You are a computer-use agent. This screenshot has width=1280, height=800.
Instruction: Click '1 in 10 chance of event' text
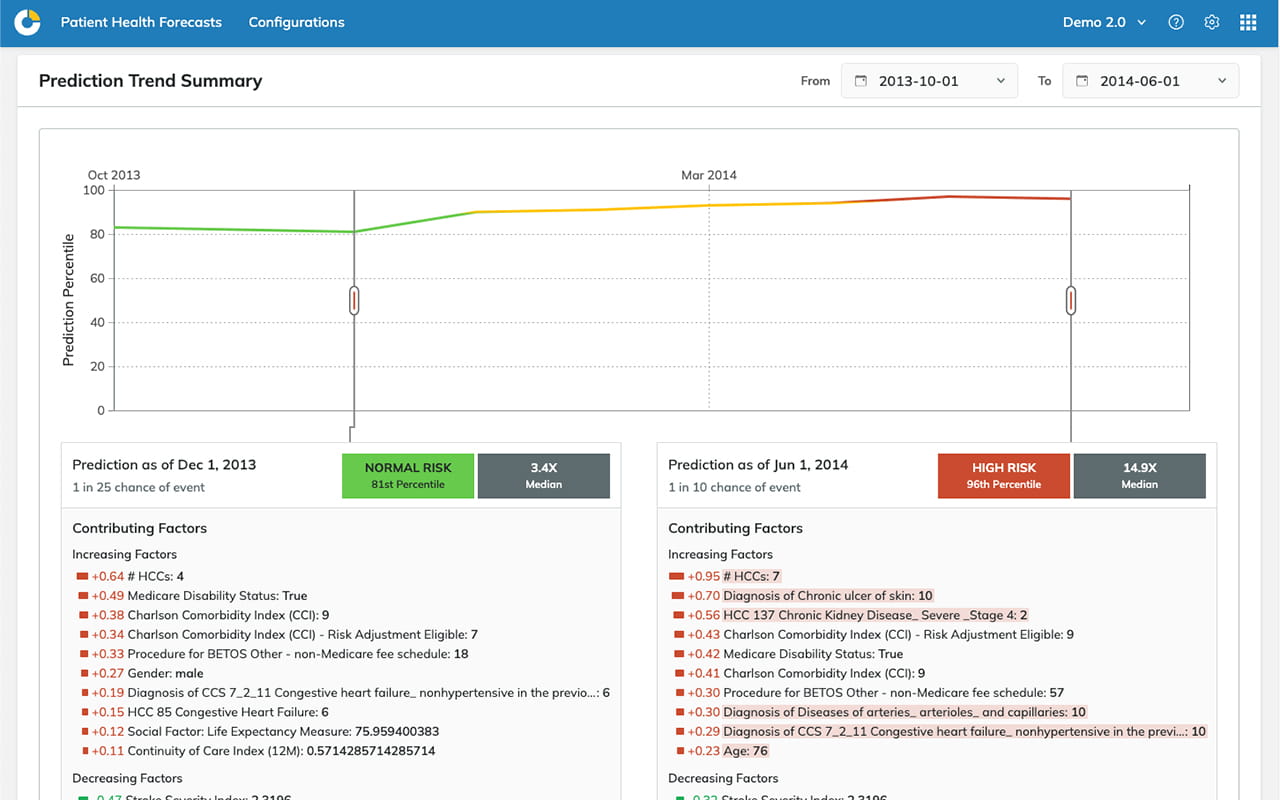tap(735, 488)
